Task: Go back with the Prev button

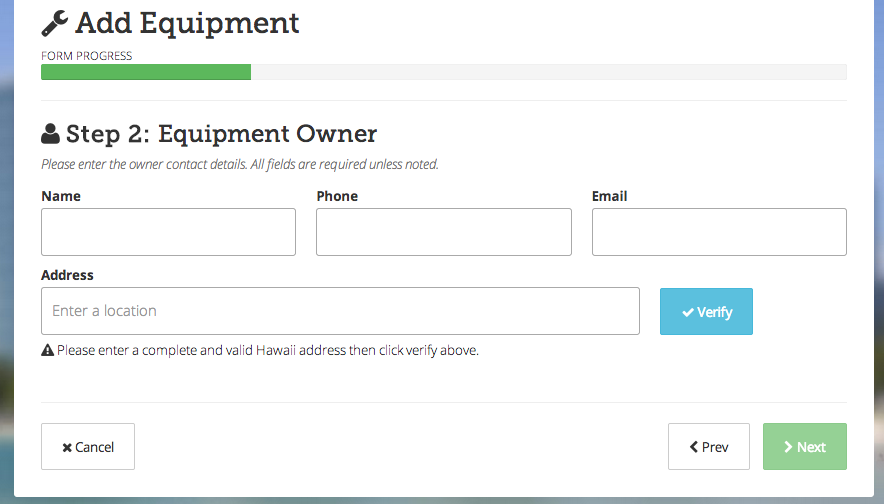Action: pyautogui.click(x=709, y=446)
